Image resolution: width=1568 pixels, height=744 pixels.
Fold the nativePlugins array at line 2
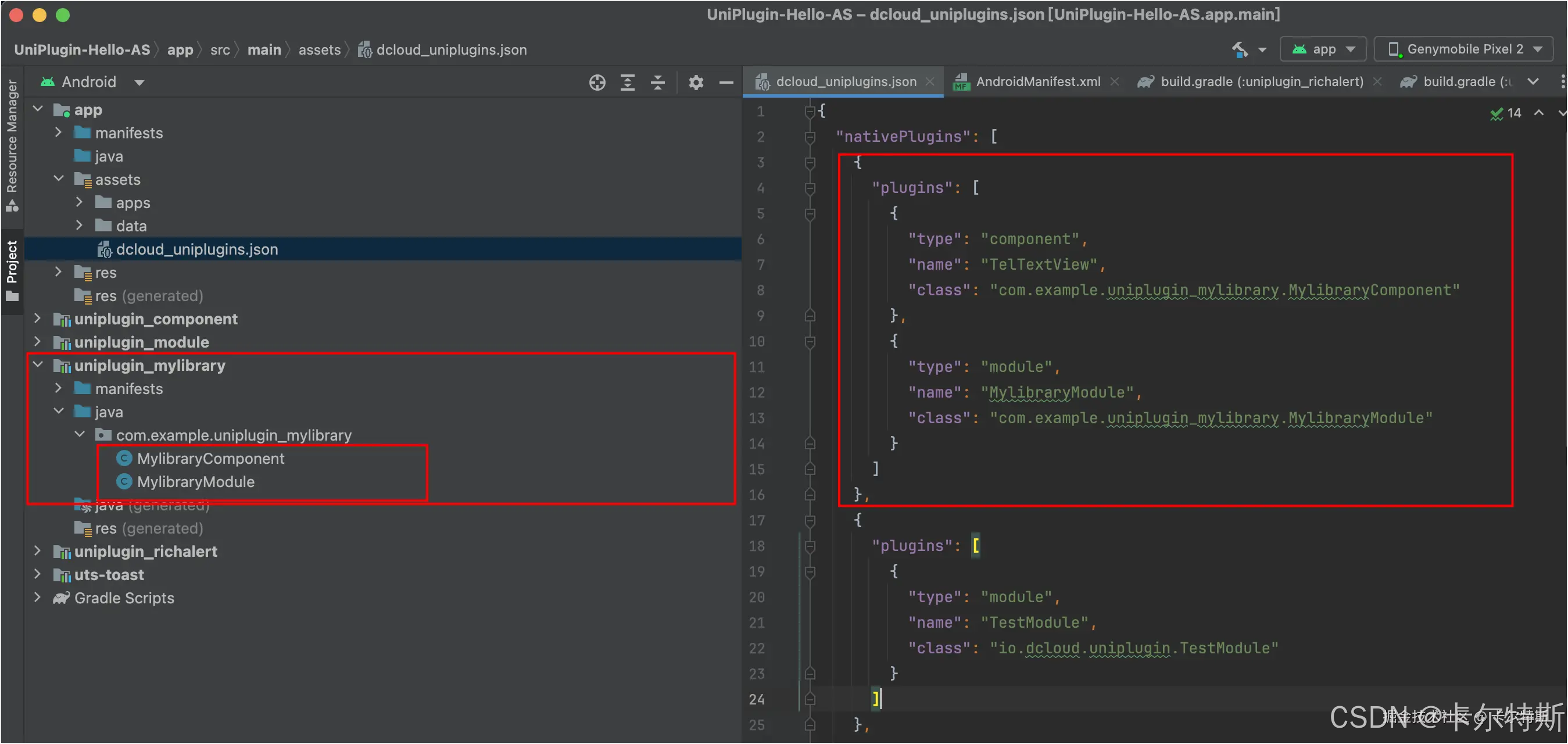pyautogui.click(x=810, y=137)
